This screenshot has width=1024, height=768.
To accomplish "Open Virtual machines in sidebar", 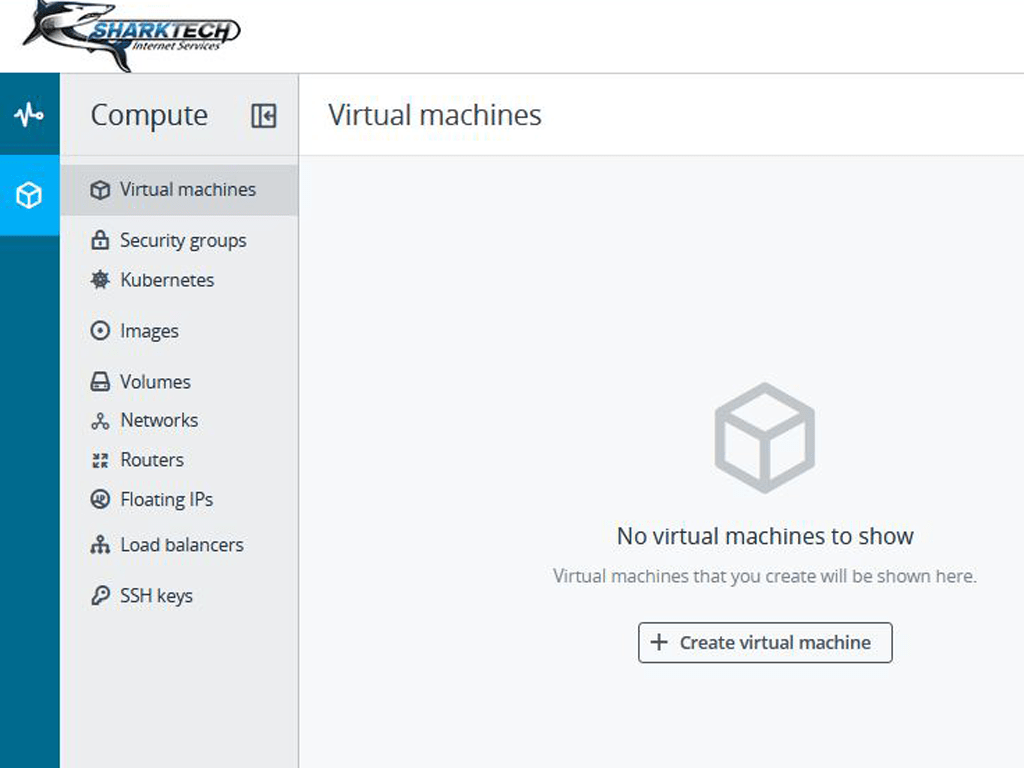I will pos(187,190).
